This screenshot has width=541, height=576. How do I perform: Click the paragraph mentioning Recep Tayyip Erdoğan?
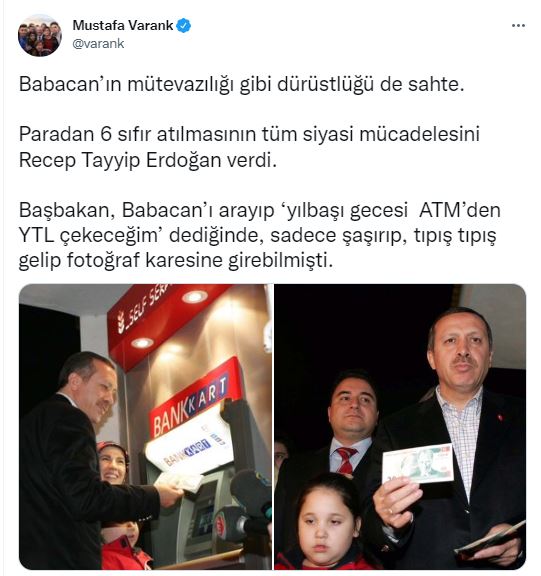[x=249, y=147]
